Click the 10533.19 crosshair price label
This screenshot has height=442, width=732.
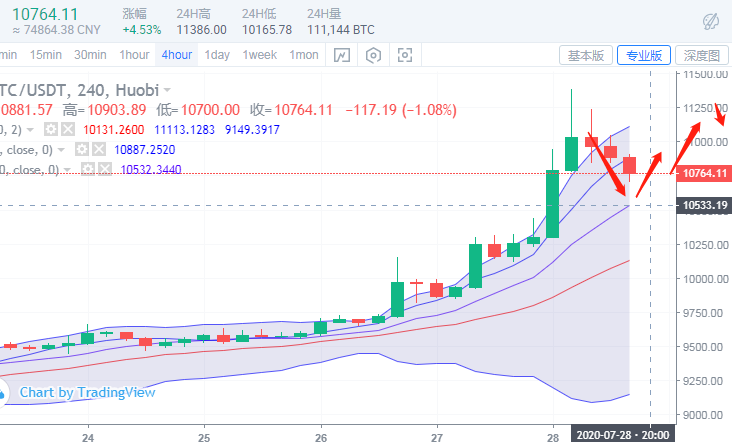pos(704,205)
